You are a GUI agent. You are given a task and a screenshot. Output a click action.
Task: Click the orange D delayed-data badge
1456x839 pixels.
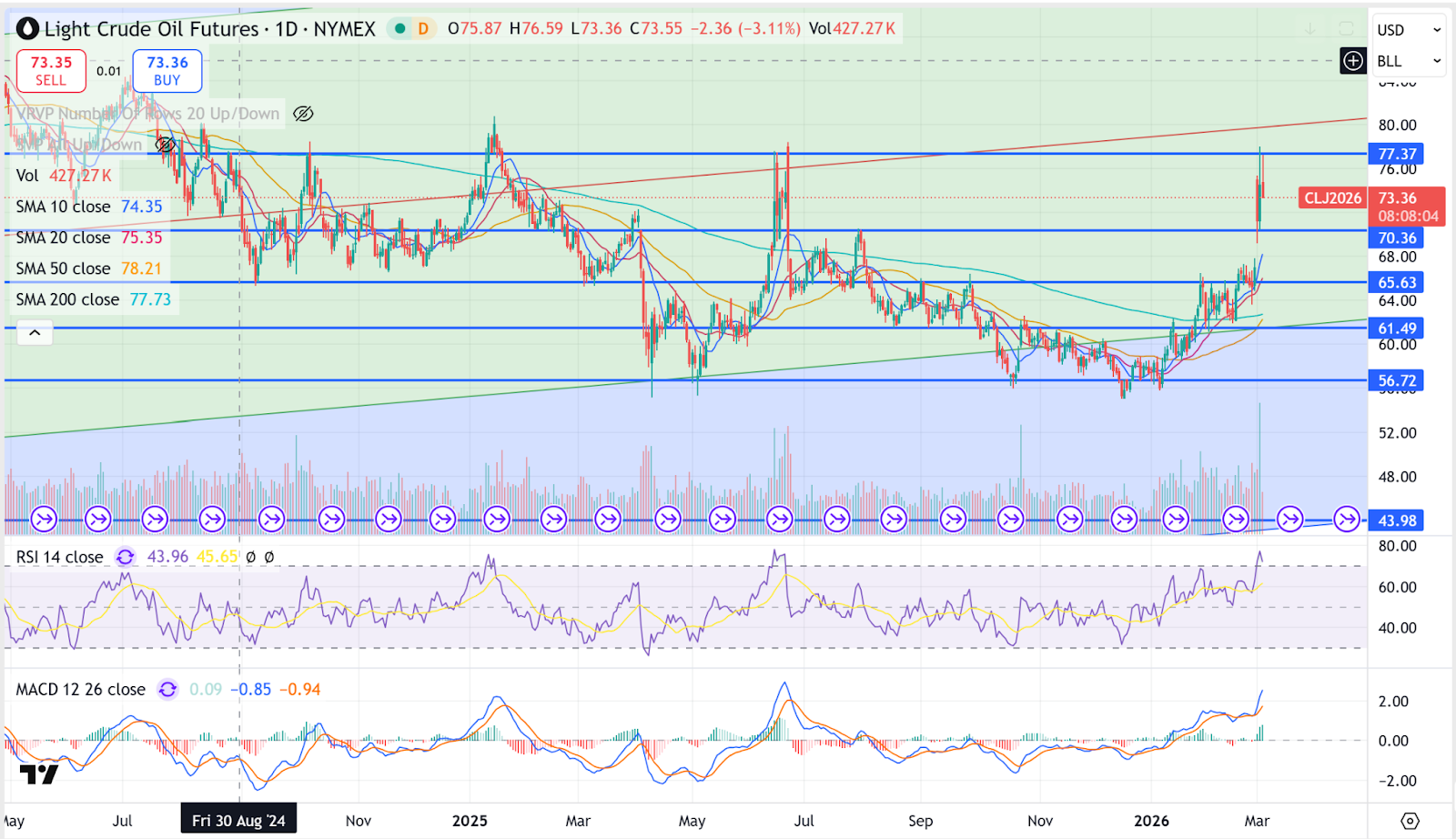click(423, 28)
